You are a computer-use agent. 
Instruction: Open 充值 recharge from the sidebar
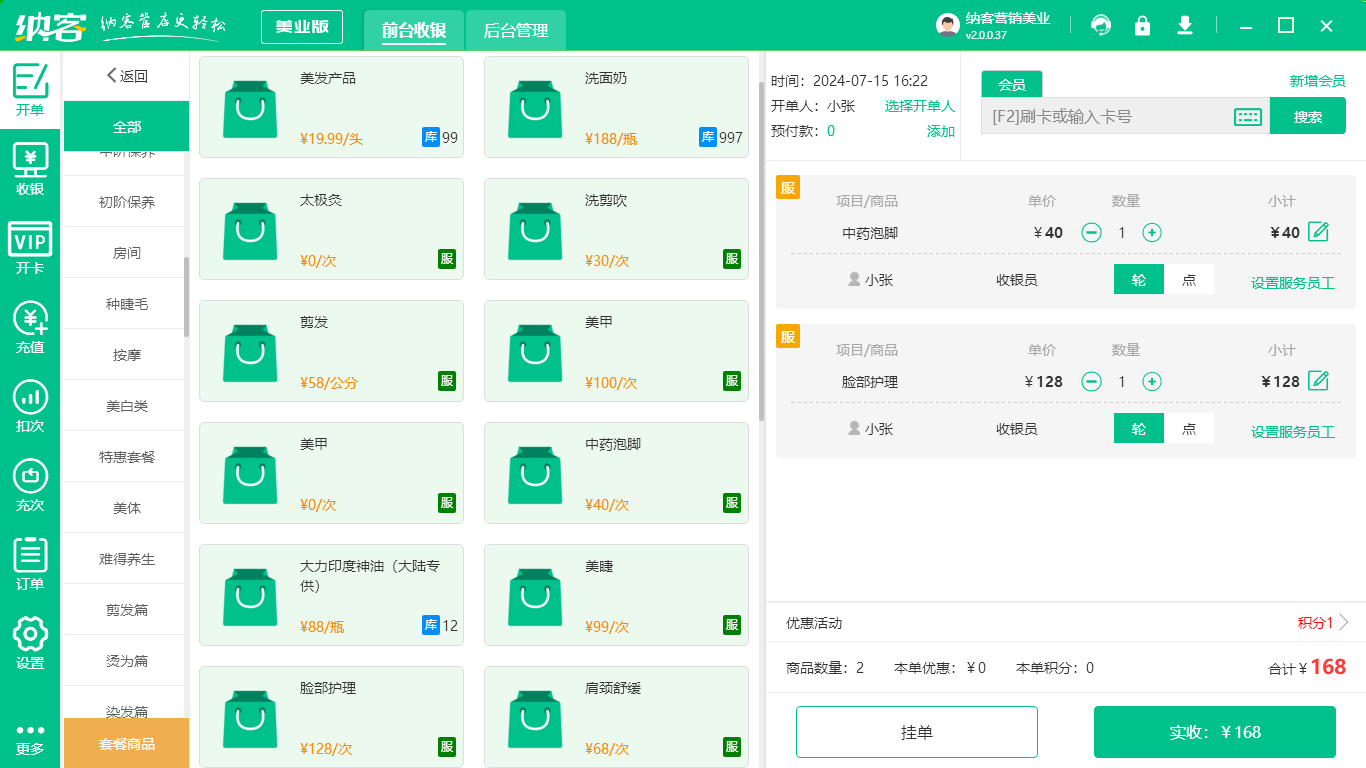point(30,331)
